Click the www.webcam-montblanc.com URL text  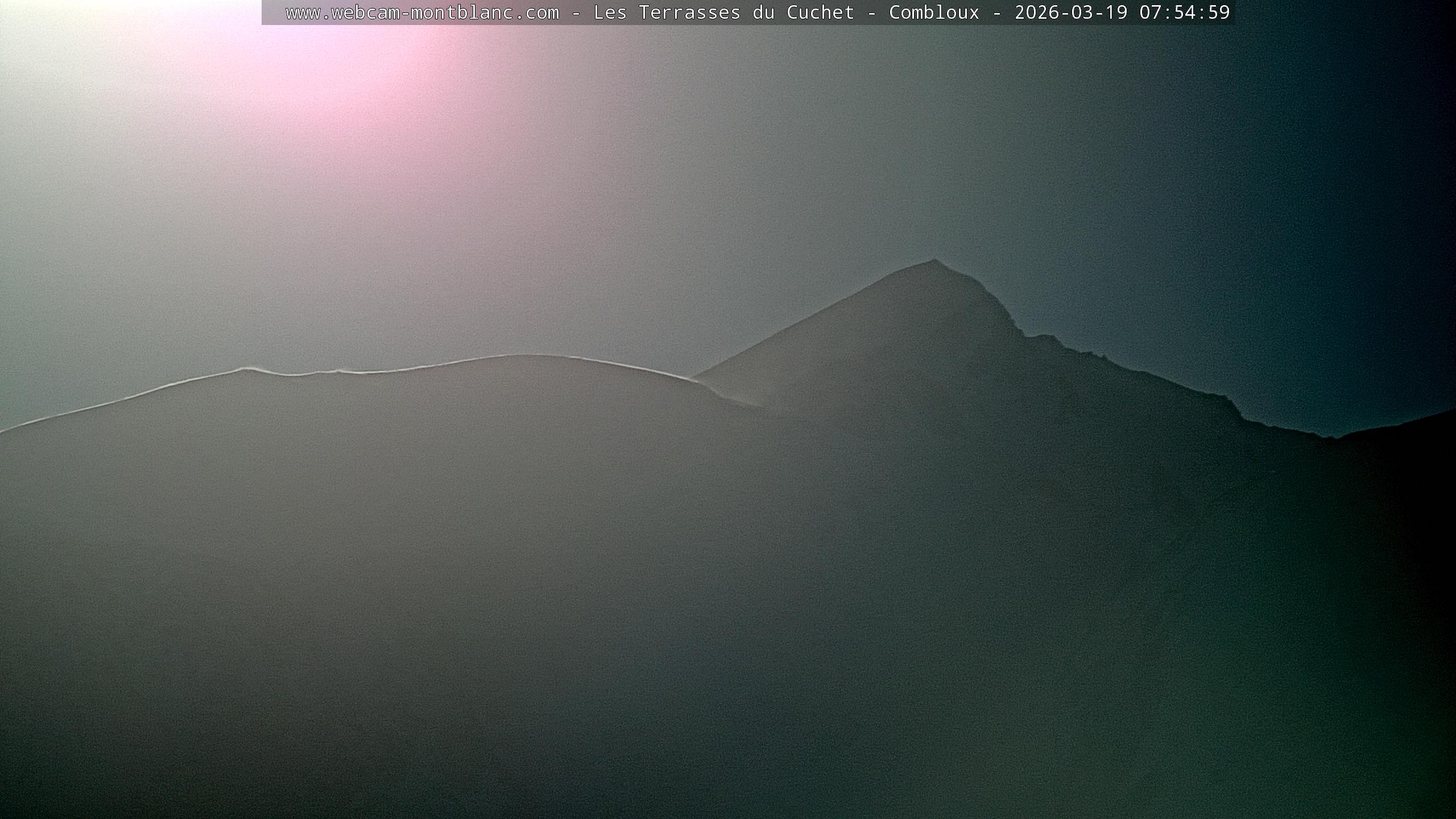(x=422, y=13)
